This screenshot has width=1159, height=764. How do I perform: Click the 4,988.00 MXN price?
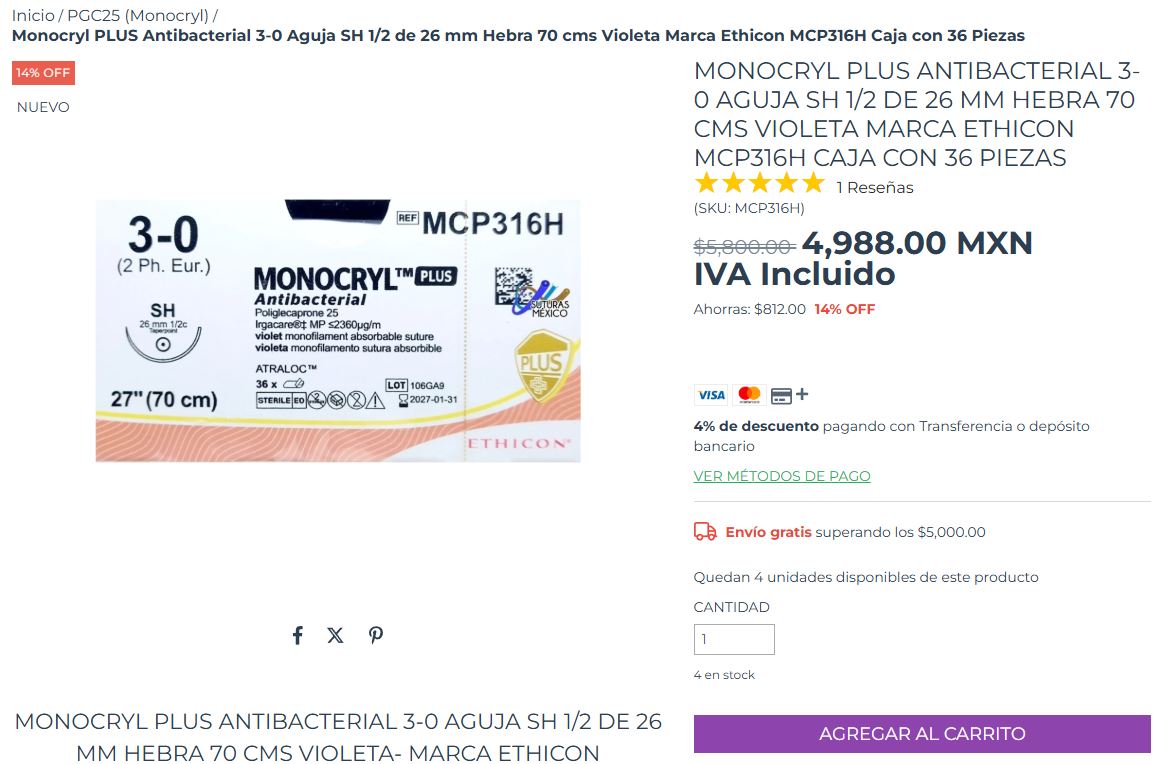917,243
